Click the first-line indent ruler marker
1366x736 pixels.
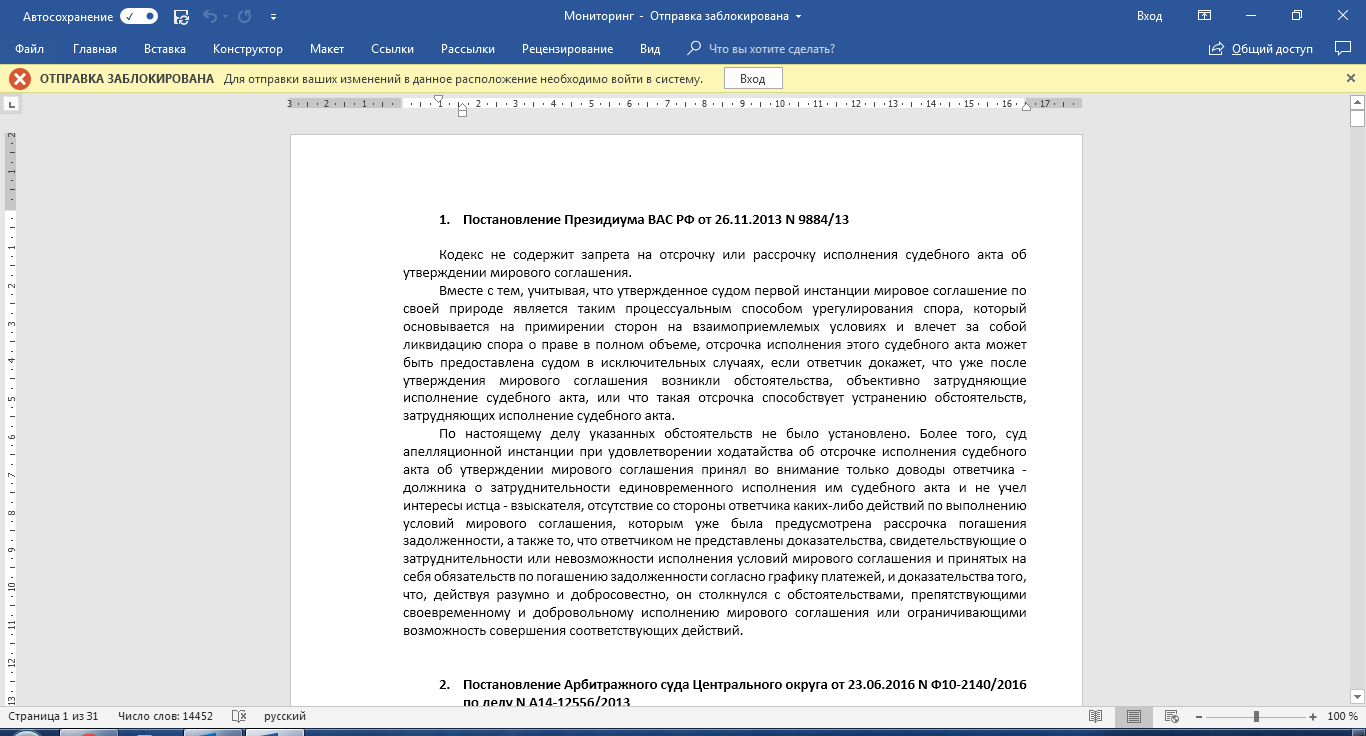point(438,99)
